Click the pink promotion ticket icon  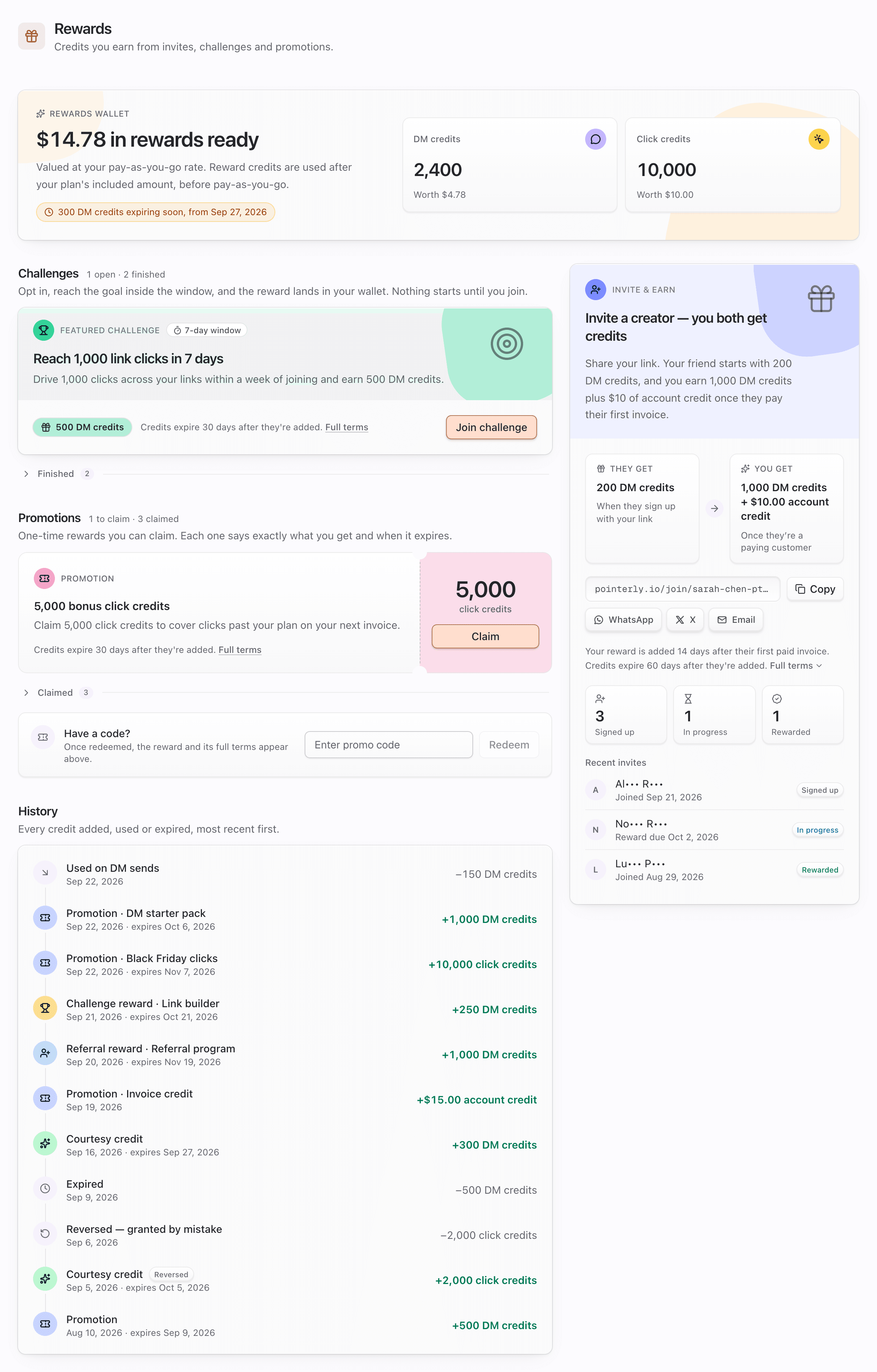coord(44,578)
